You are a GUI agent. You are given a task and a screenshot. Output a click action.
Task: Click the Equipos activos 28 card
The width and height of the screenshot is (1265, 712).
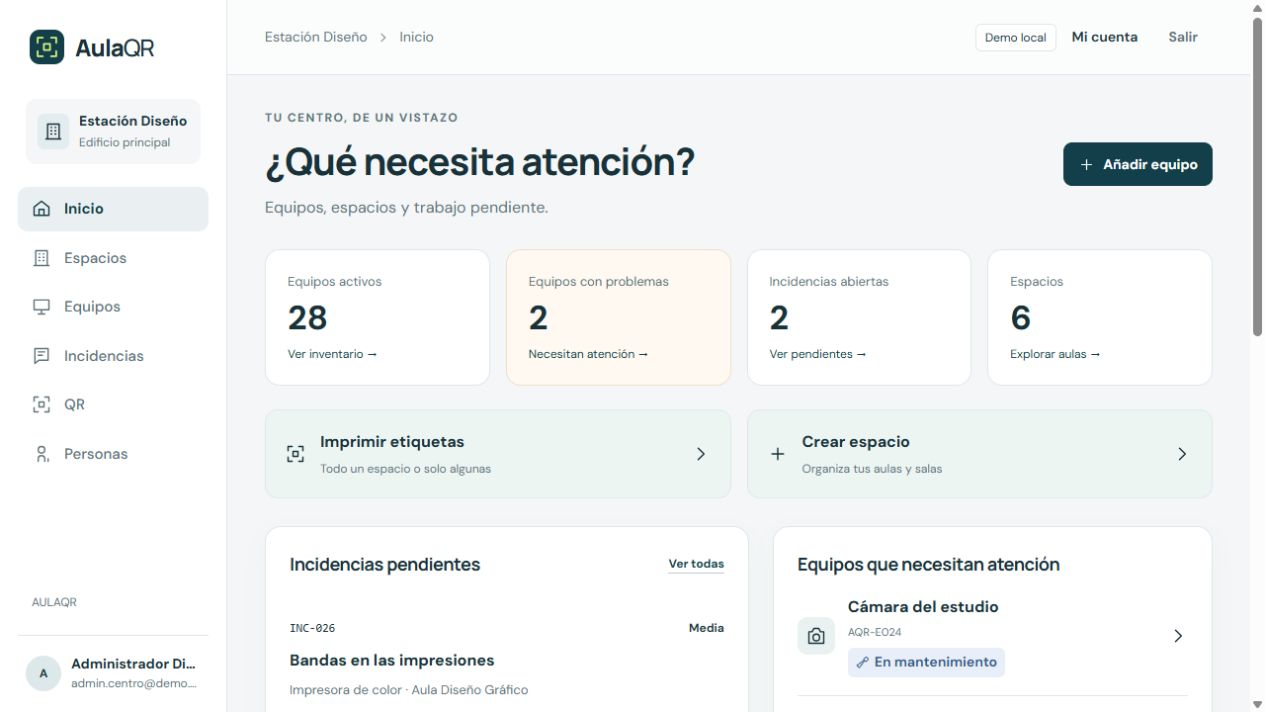[377, 317]
